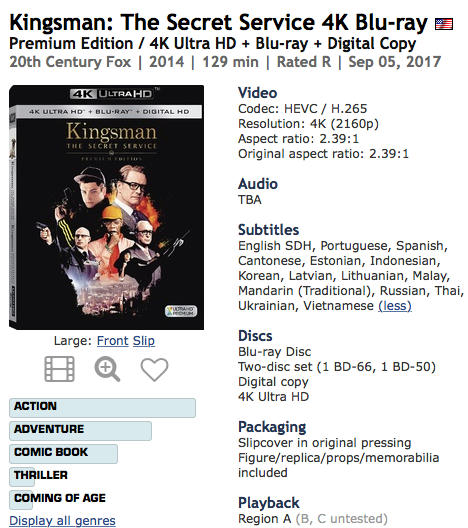Click the UltraHD Premium badge on cover
The height and width of the screenshot is (528, 468).
181,311
